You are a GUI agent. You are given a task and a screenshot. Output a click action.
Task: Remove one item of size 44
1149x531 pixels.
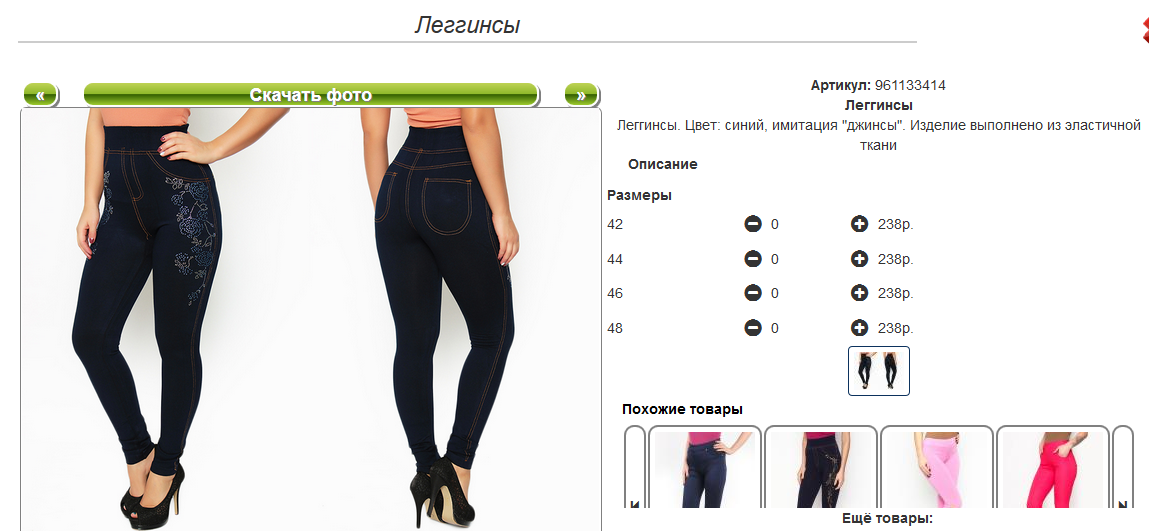click(x=753, y=259)
